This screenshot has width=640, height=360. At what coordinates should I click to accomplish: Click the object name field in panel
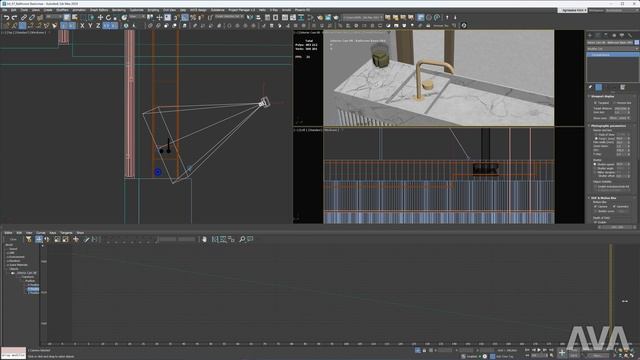pos(610,42)
